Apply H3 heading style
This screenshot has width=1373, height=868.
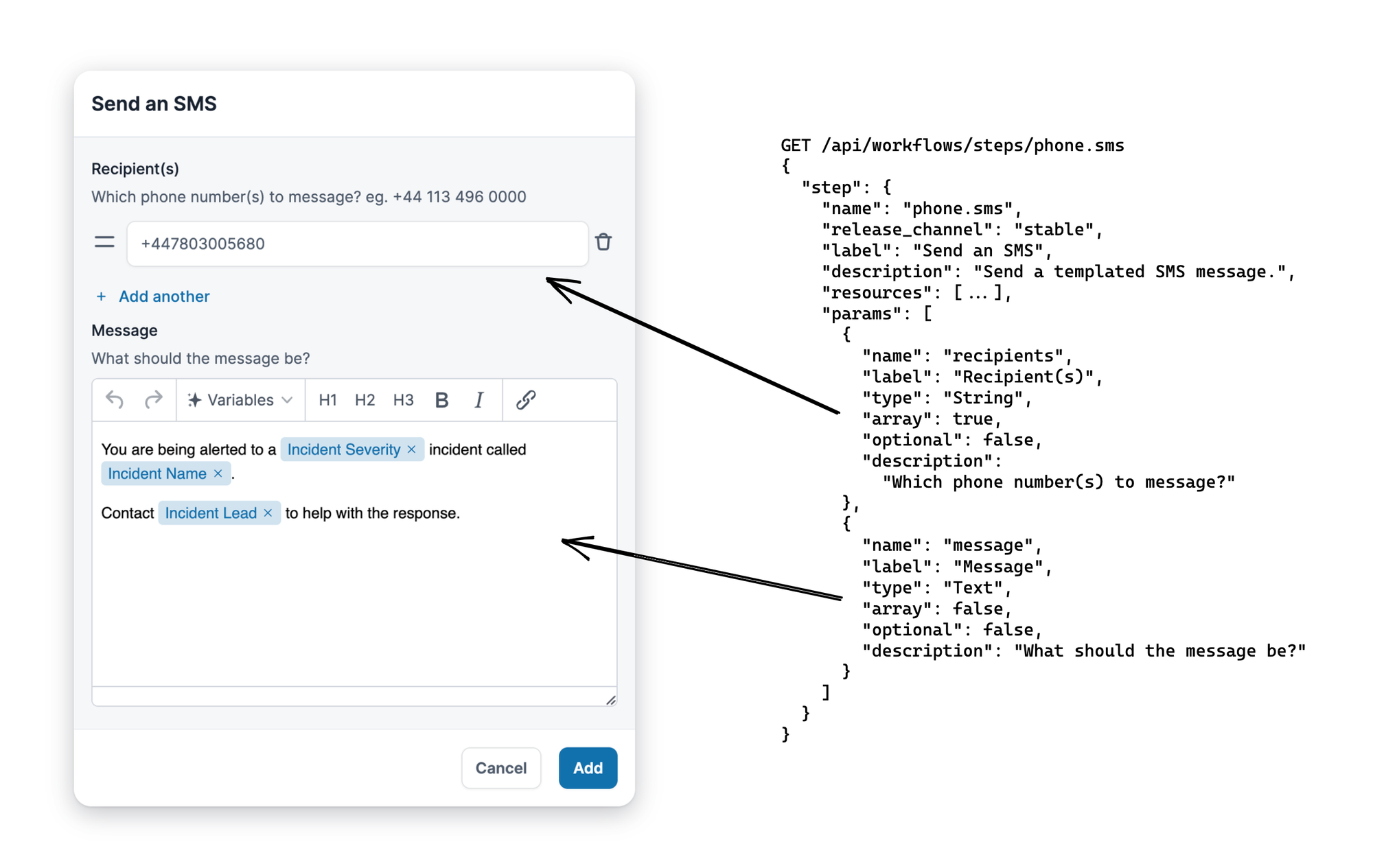(403, 400)
